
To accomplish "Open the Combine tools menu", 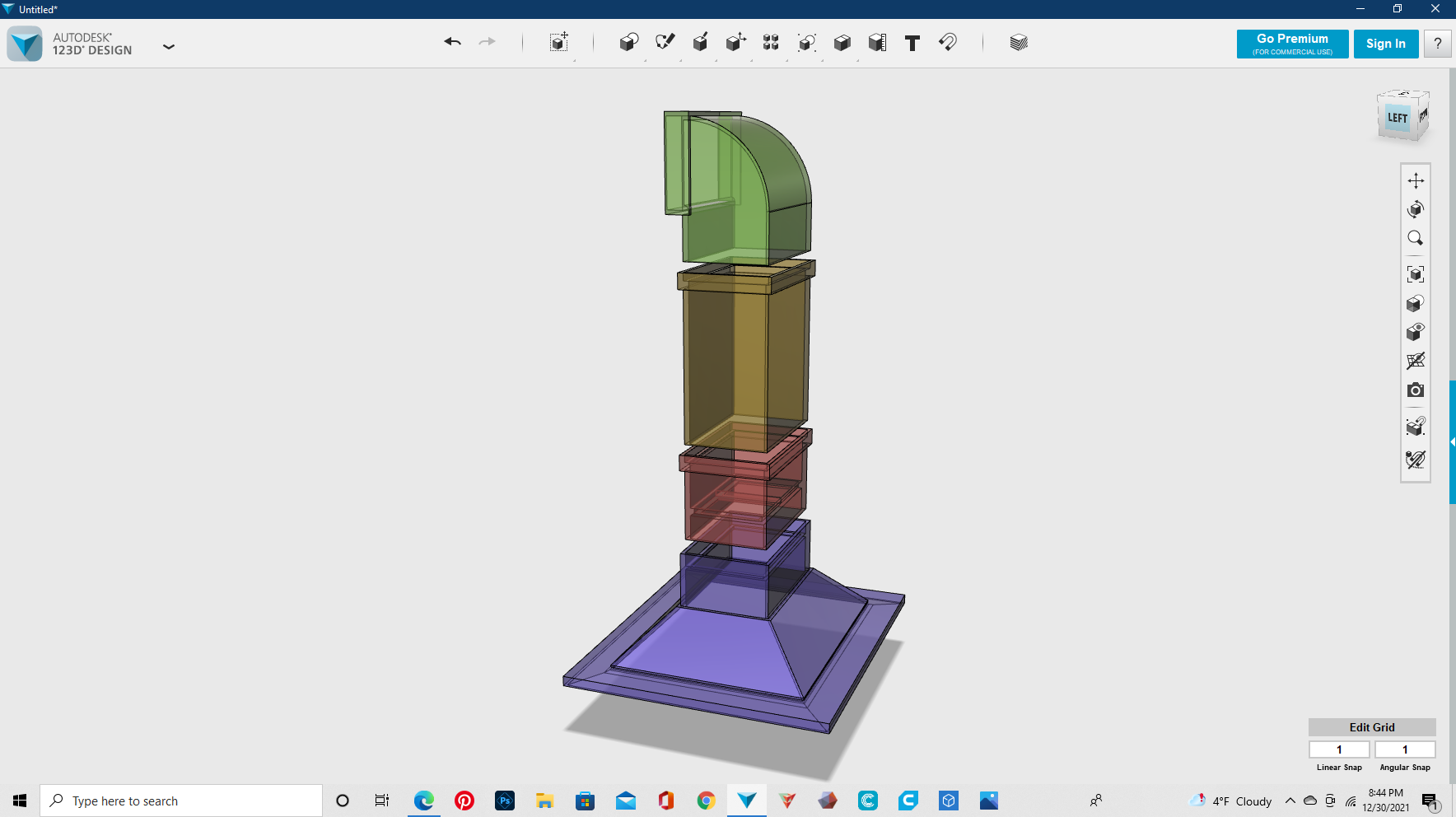I will coord(842,43).
